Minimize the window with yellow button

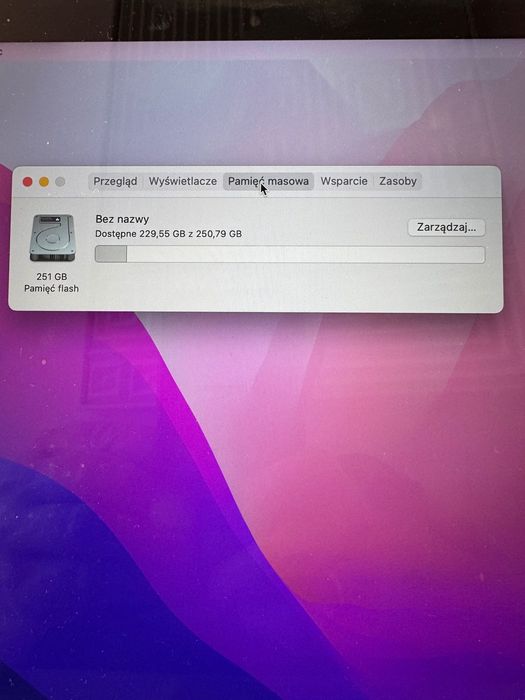pyautogui.click(x=44, y=182)
